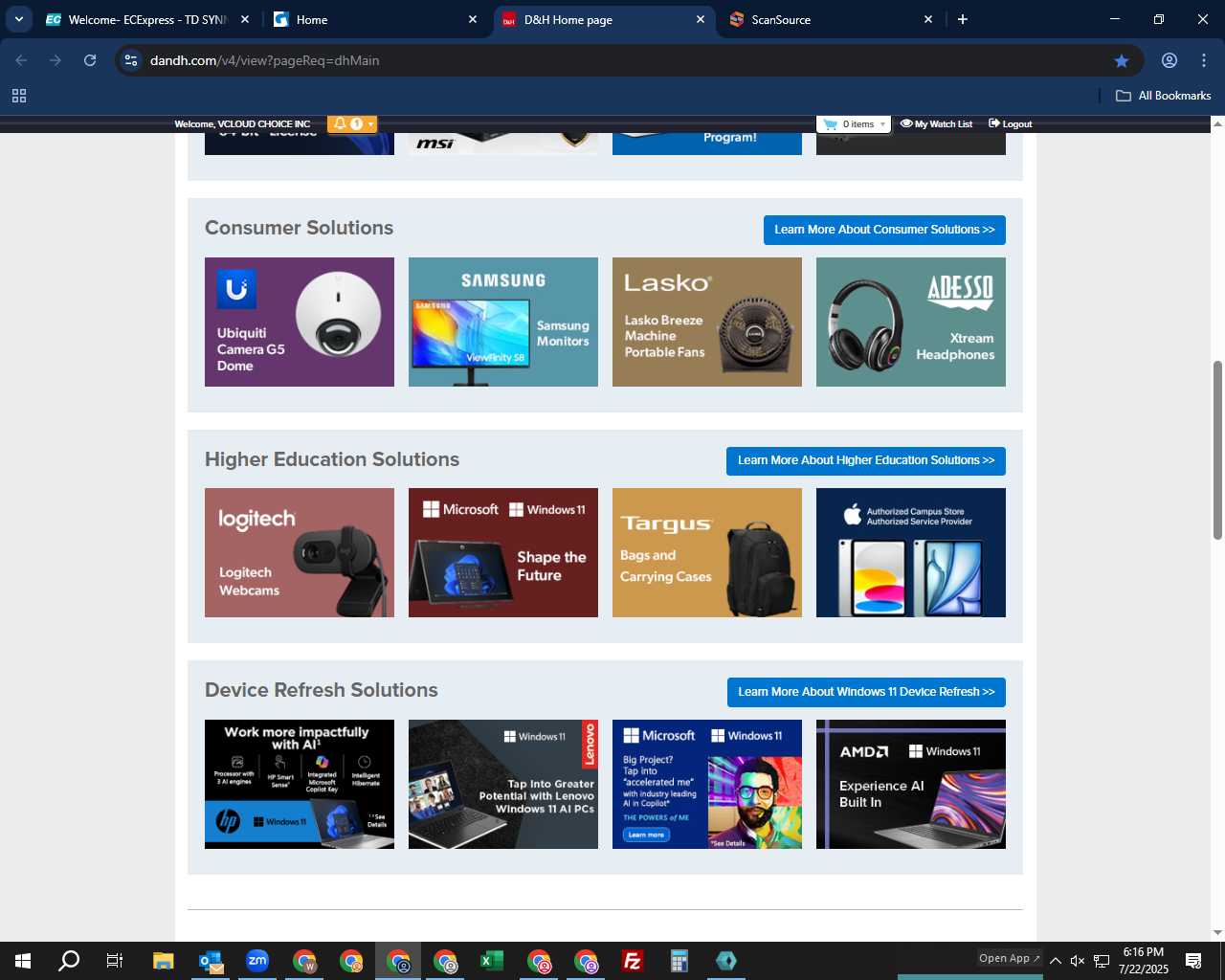The width and height of the screenshot is (1225, 980).
Task: Open Task View in taskbar
Action: pos(115,961)
